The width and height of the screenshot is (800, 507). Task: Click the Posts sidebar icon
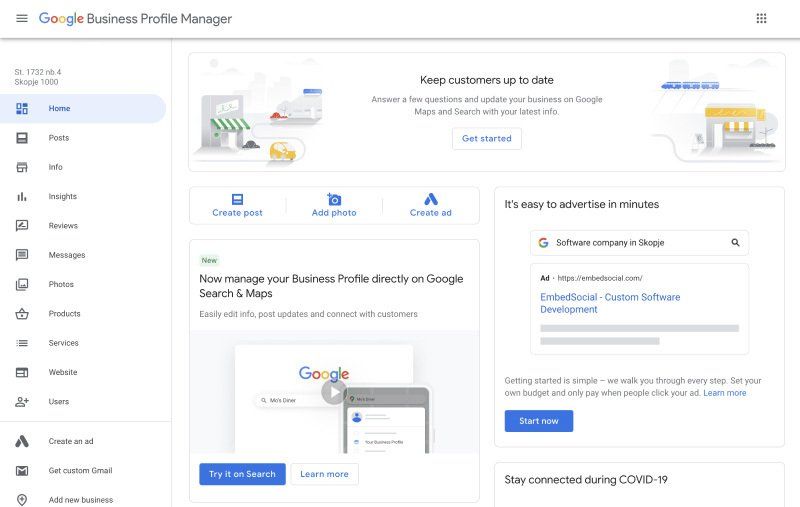22,138
